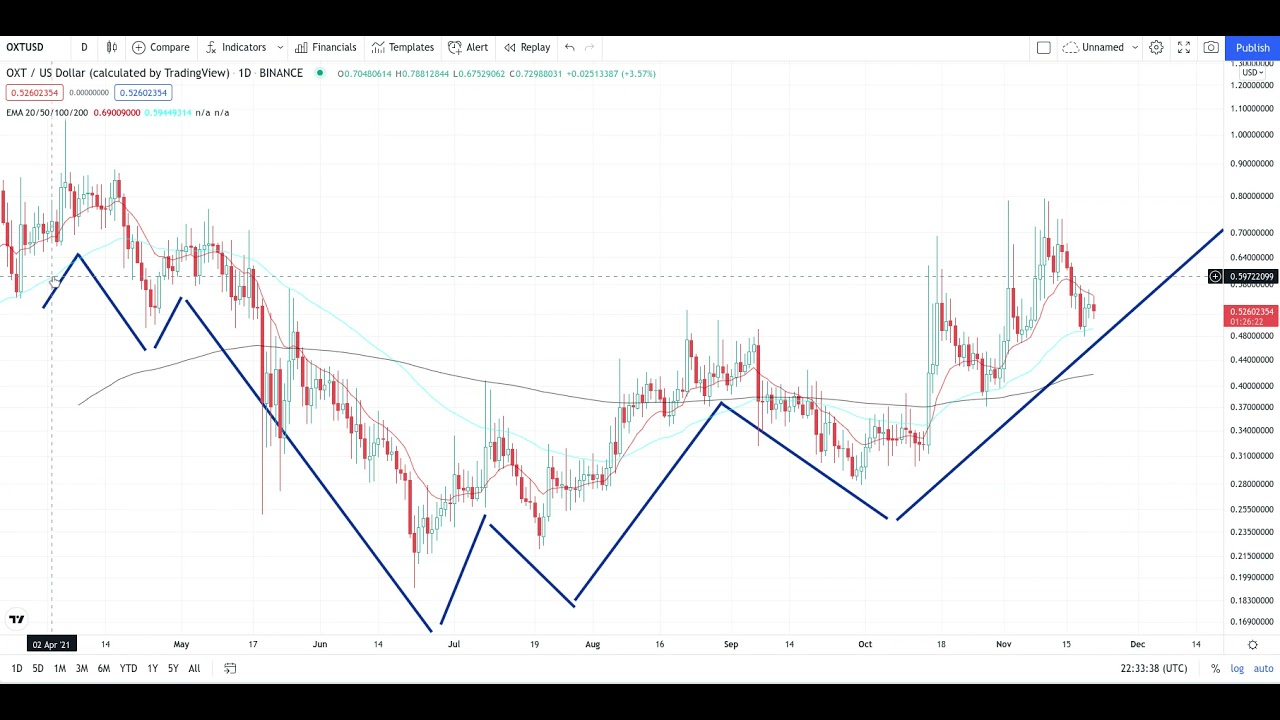Image resolution: width=1280 pixels, height=720 pixels.
Task: Select the 1Y date range
Action: click(152, 668)
